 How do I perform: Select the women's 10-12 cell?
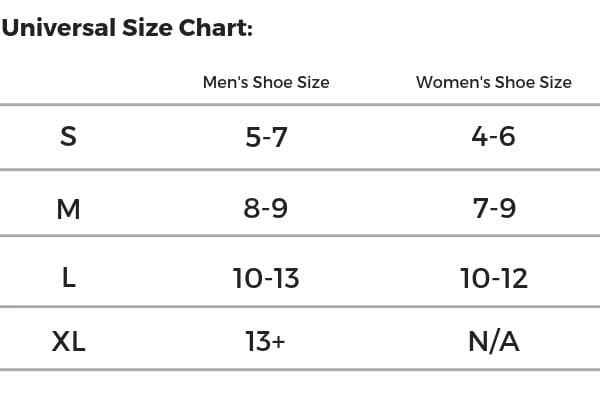click(x=493, y=278)
